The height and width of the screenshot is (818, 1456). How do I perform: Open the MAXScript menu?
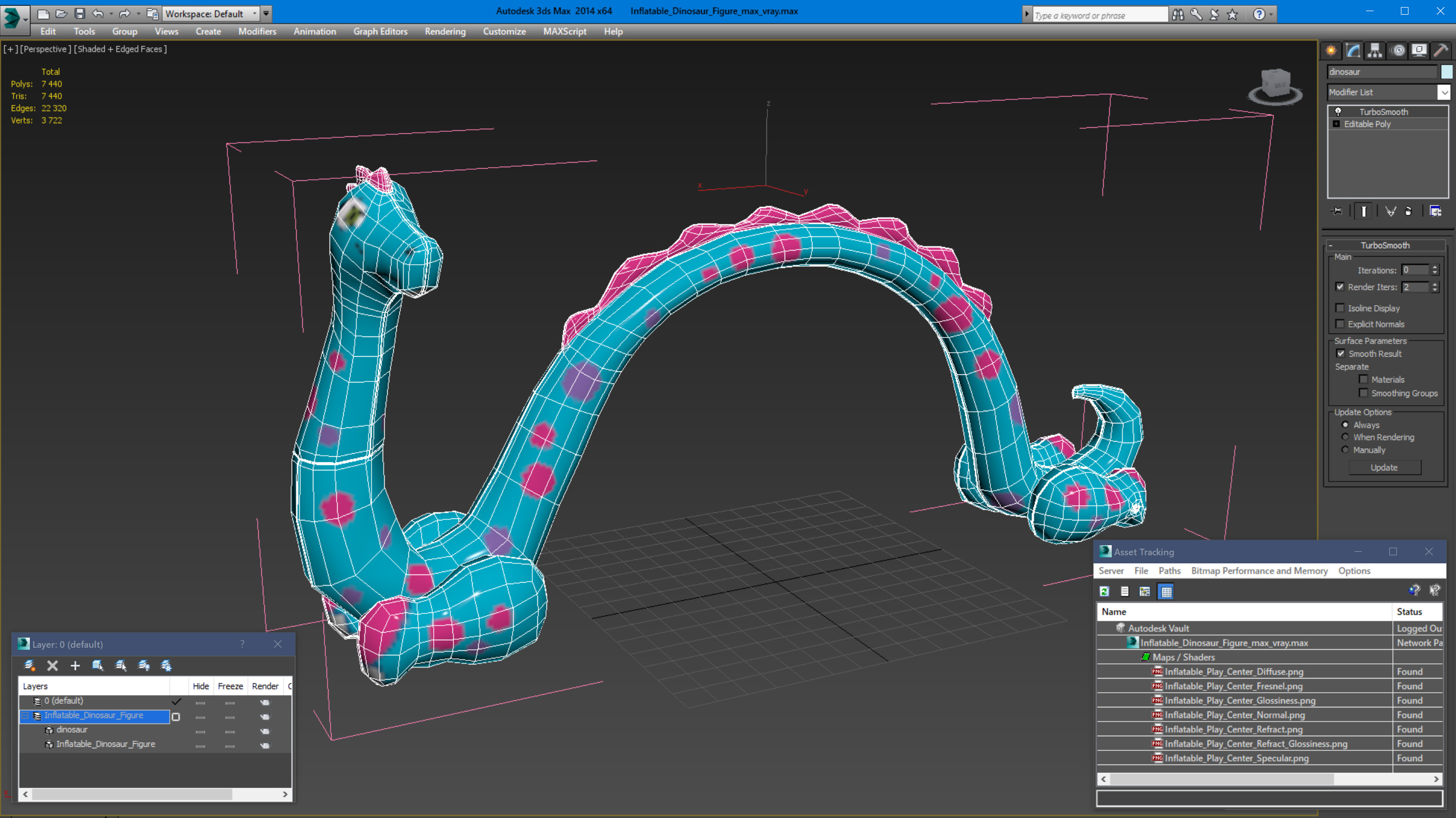click(565, 32)
